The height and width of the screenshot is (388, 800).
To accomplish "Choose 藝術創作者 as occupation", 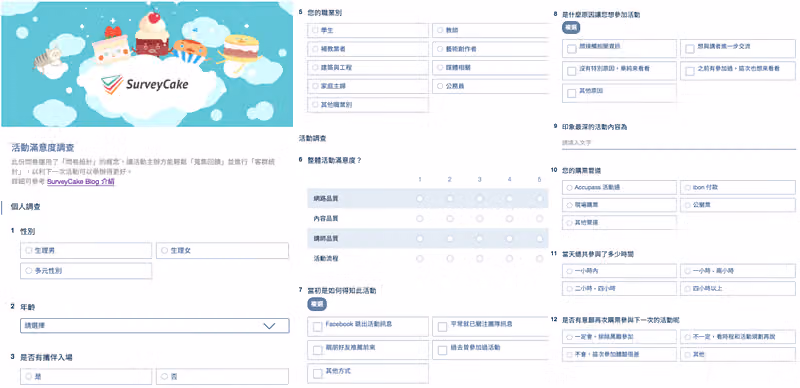I will (x=490, y=49).
